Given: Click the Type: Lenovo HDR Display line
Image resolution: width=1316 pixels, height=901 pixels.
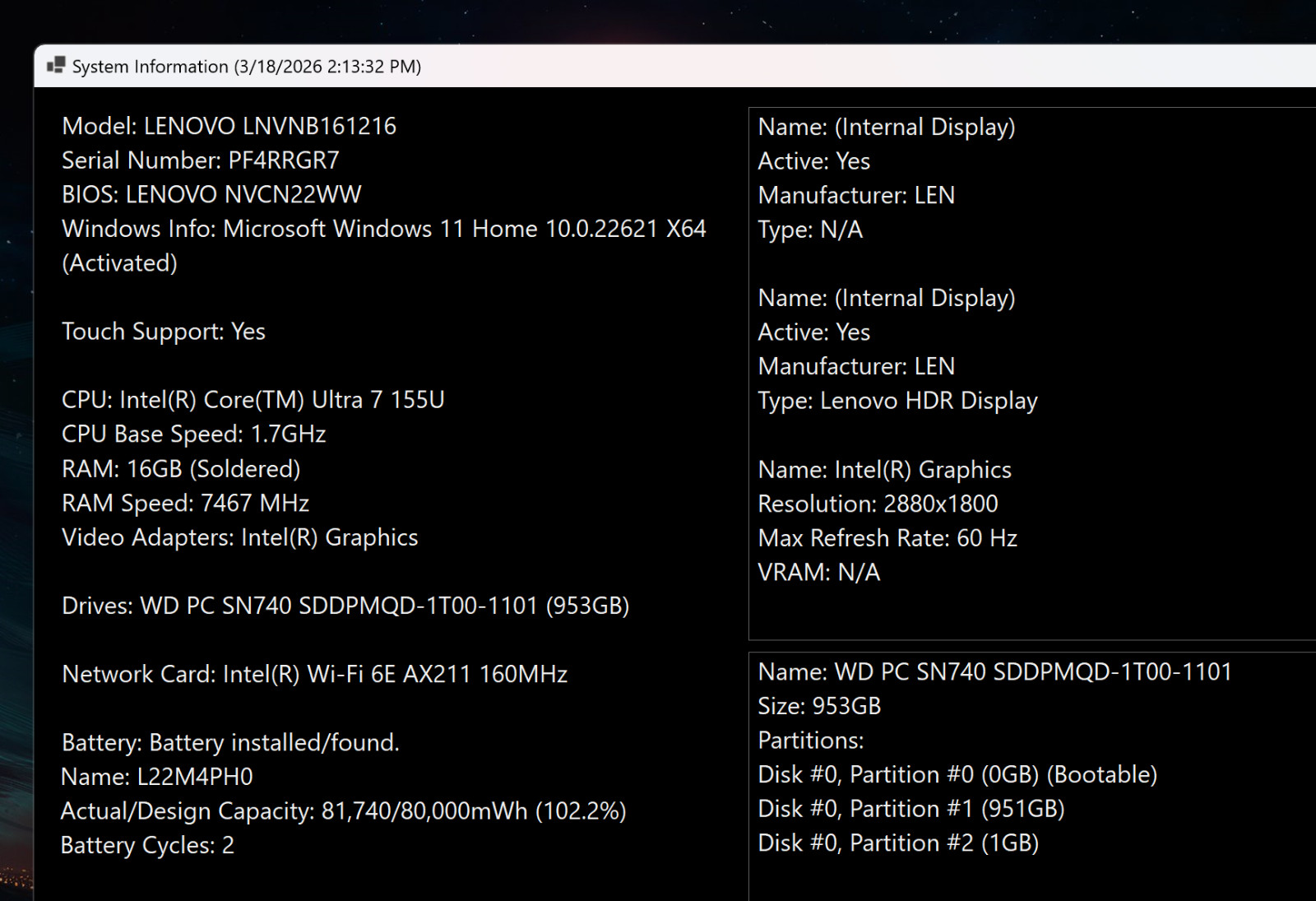Looking at the screenshot, I should pyautogui.click(x=898, y=401).
